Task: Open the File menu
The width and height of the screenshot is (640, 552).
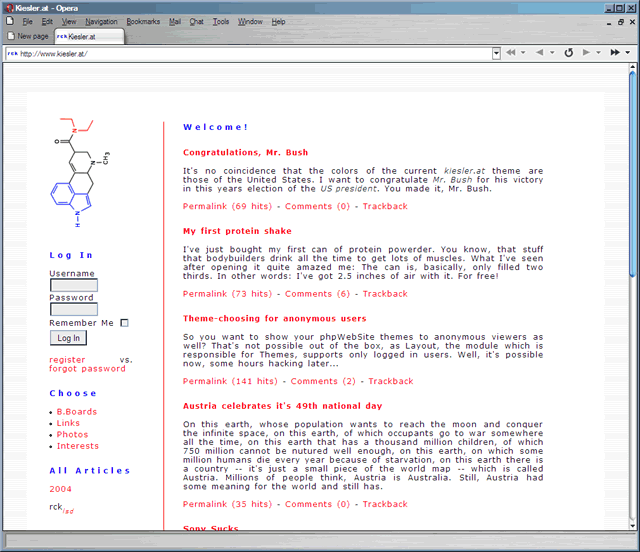Action: (27, 22)
